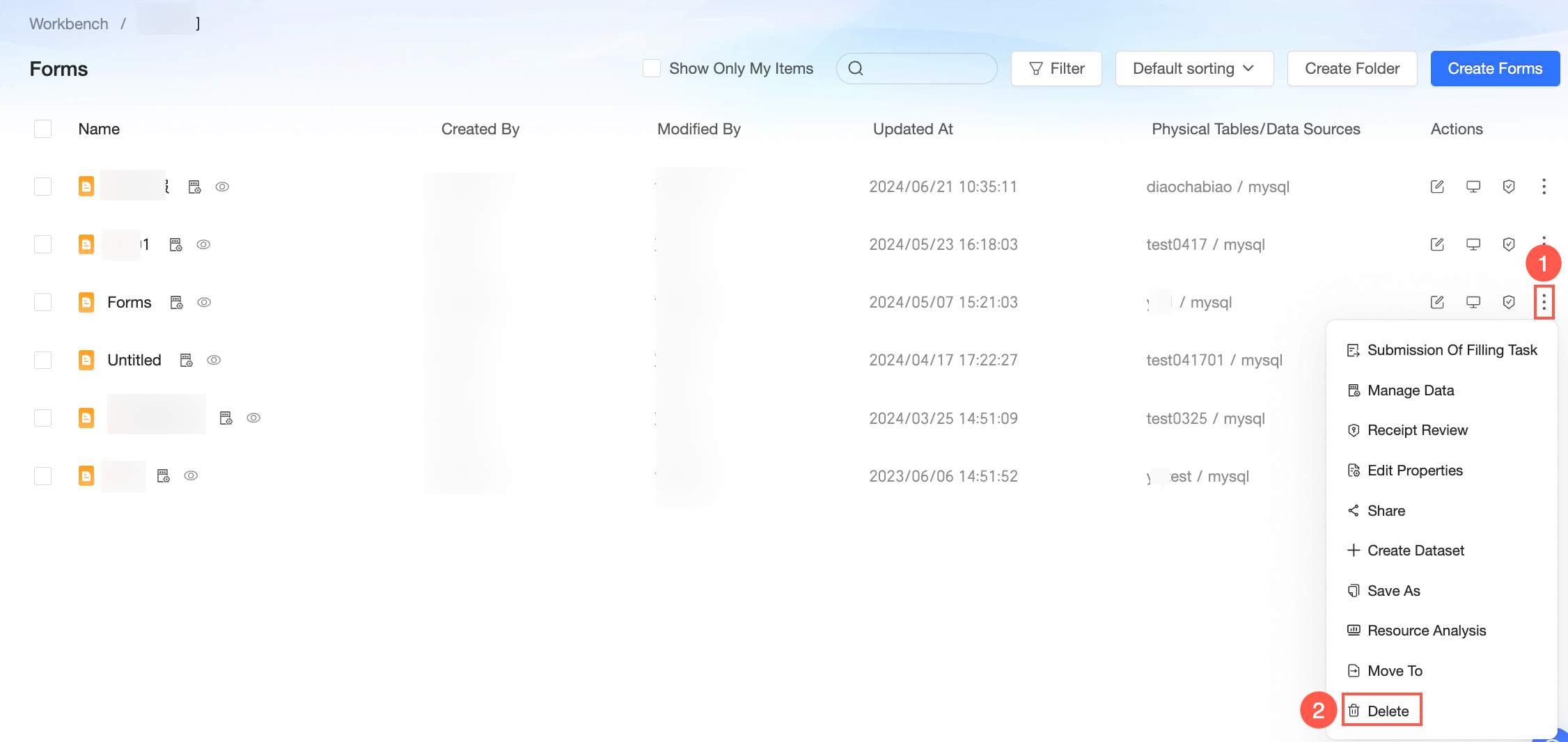Click the orange form icon in the 2023/06/06 row

[x=86, y=475]
